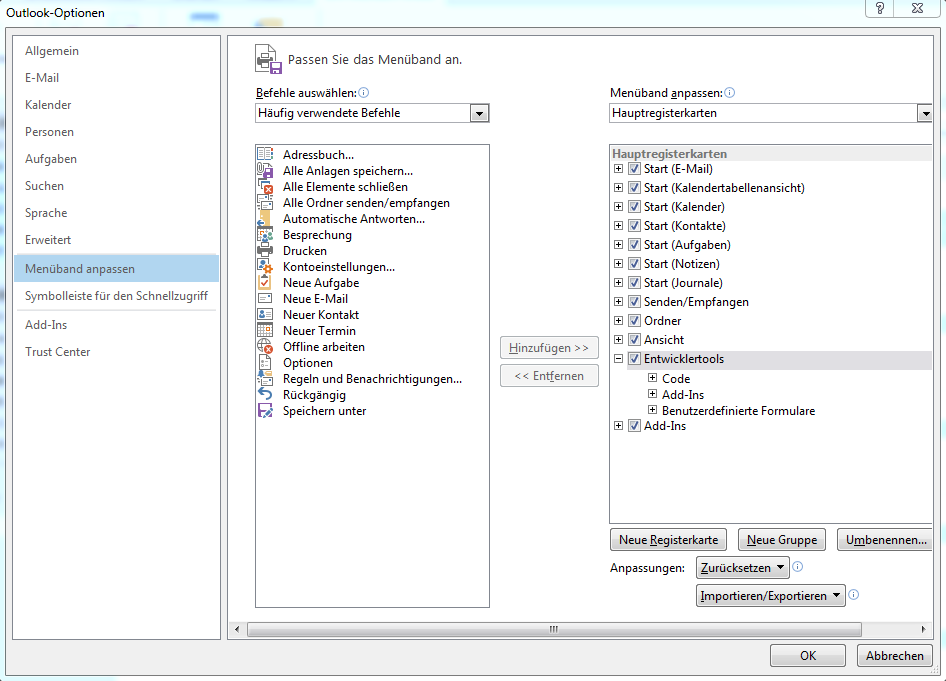Expand the Start (Journale) node
The image size is (946, 681).
click(618, 282)
